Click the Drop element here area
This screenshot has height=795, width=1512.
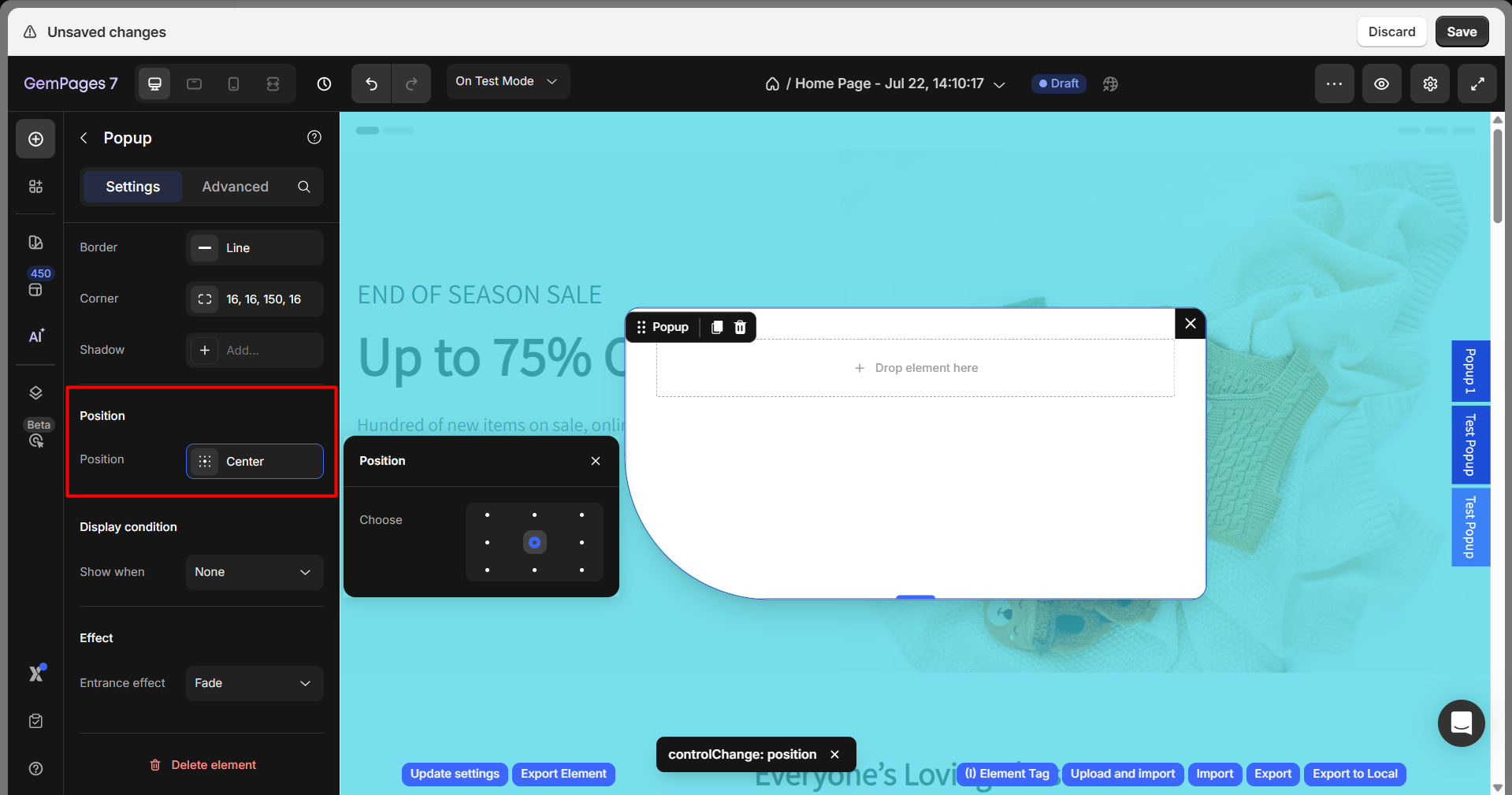click(916, 368)
